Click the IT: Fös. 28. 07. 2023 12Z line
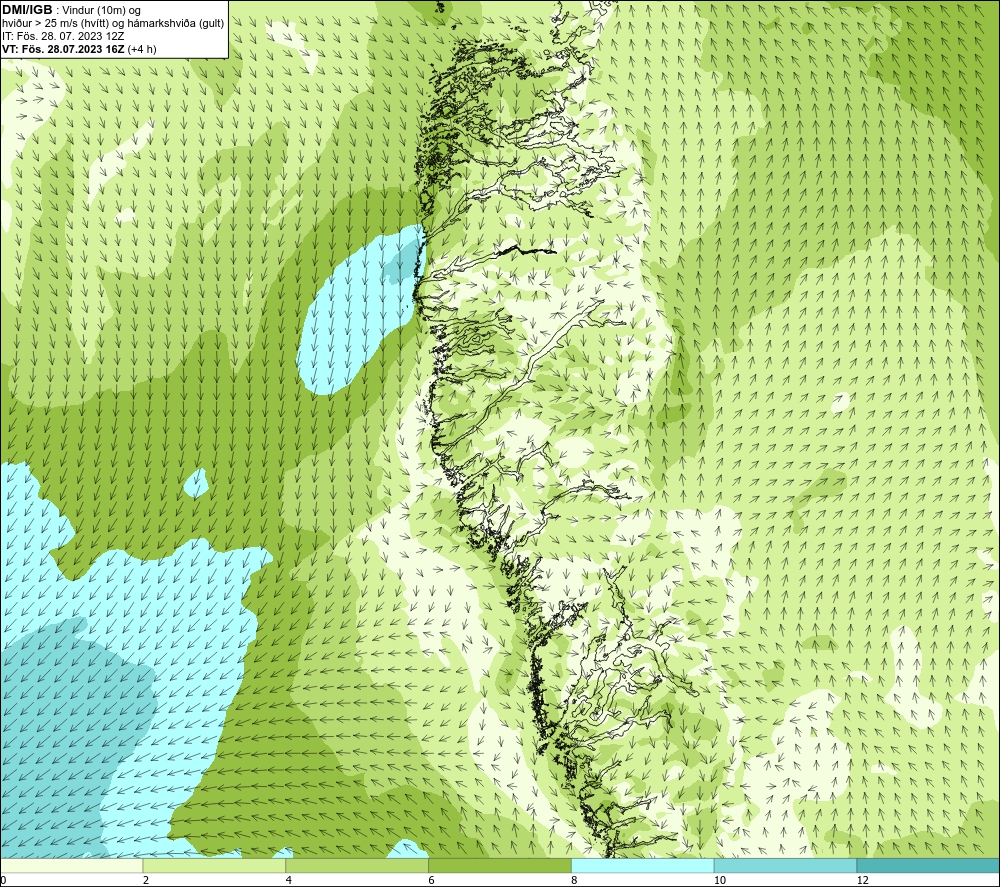The width and height of the screenshot is (1000, 887). click(63, 36)
